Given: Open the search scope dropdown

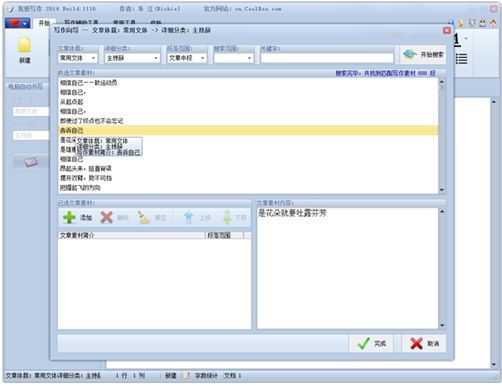Looking at the screenshot, I should tap(233, 58).
